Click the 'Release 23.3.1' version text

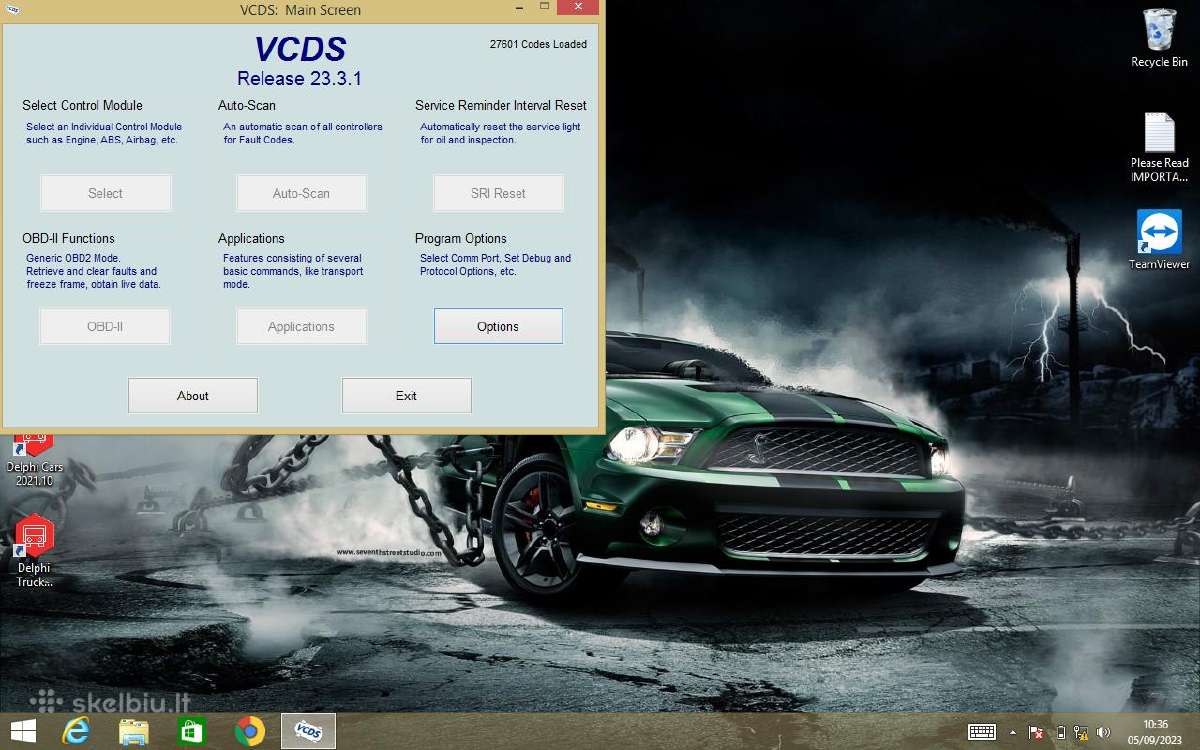point(299,79)
